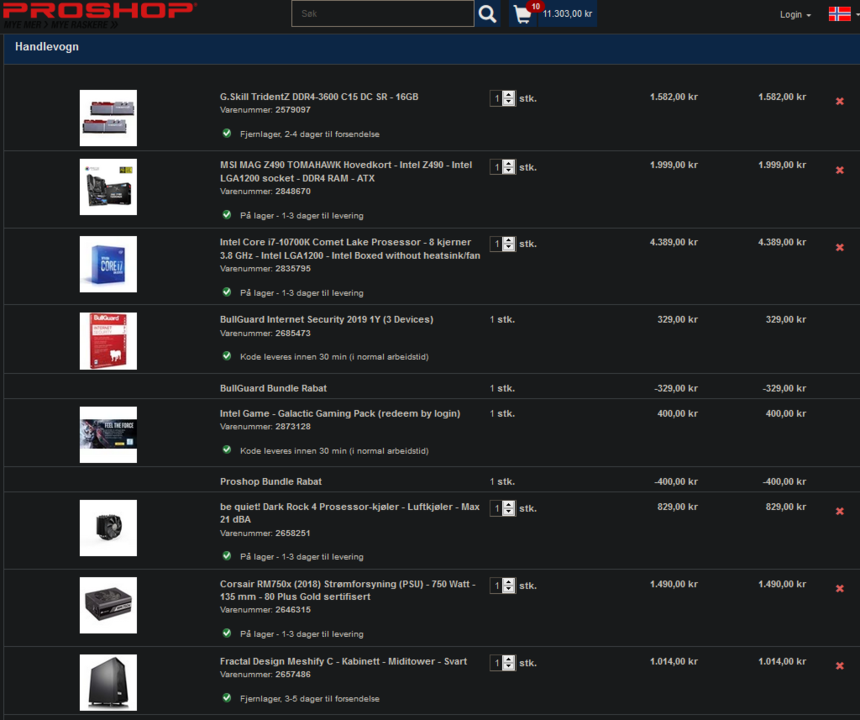Remove Intel Core i7-10700K from cart
This screenshot has width=860, height=720.
[839, 247]
